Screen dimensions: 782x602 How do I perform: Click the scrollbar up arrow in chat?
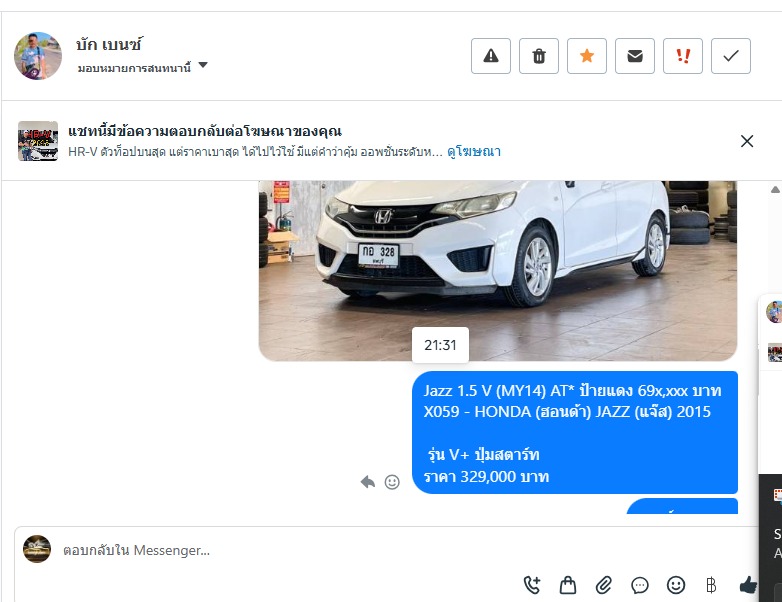(x=776, y=190)
